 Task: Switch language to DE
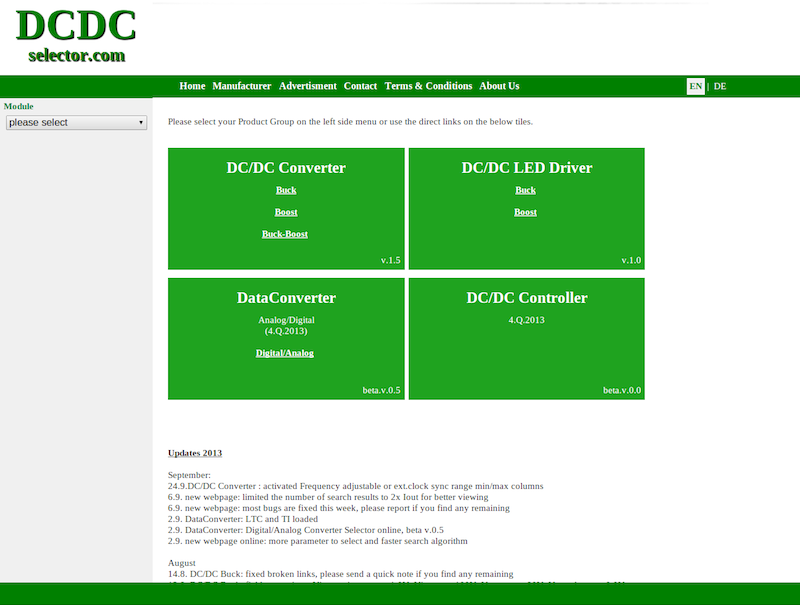720,86
